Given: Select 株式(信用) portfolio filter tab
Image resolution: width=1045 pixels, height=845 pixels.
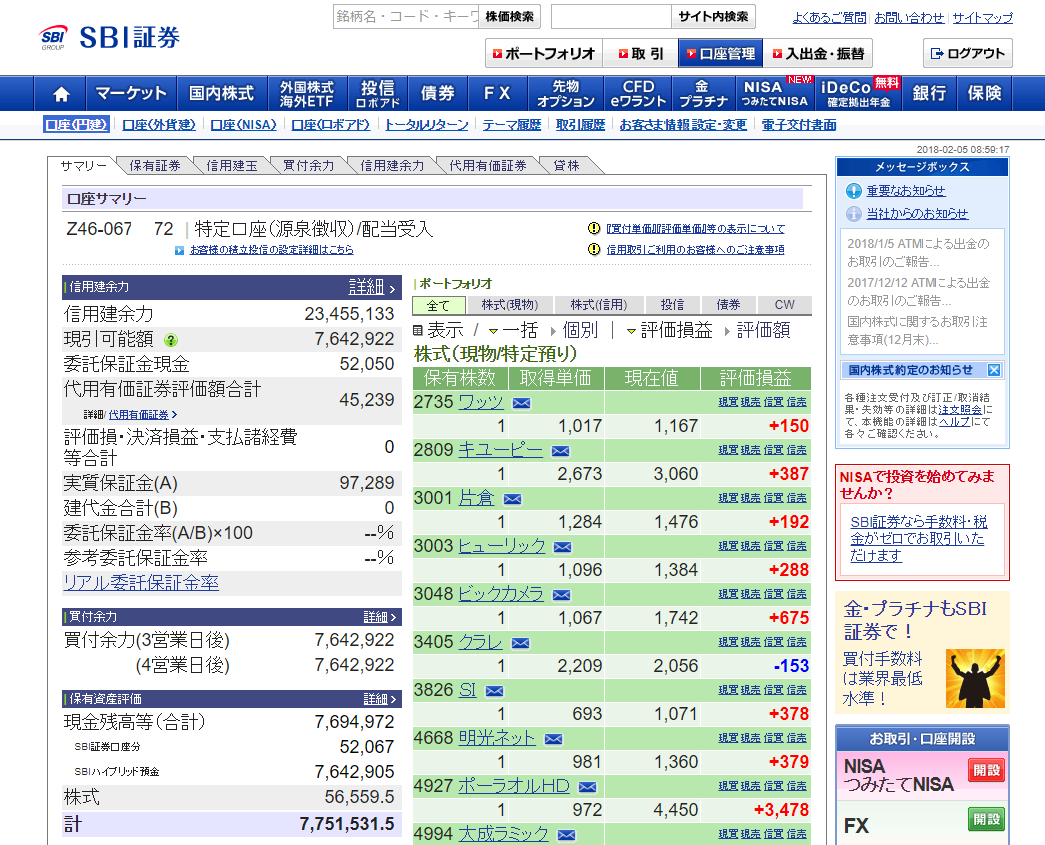Looking at the screenshot, I should (x=597, y=305).
